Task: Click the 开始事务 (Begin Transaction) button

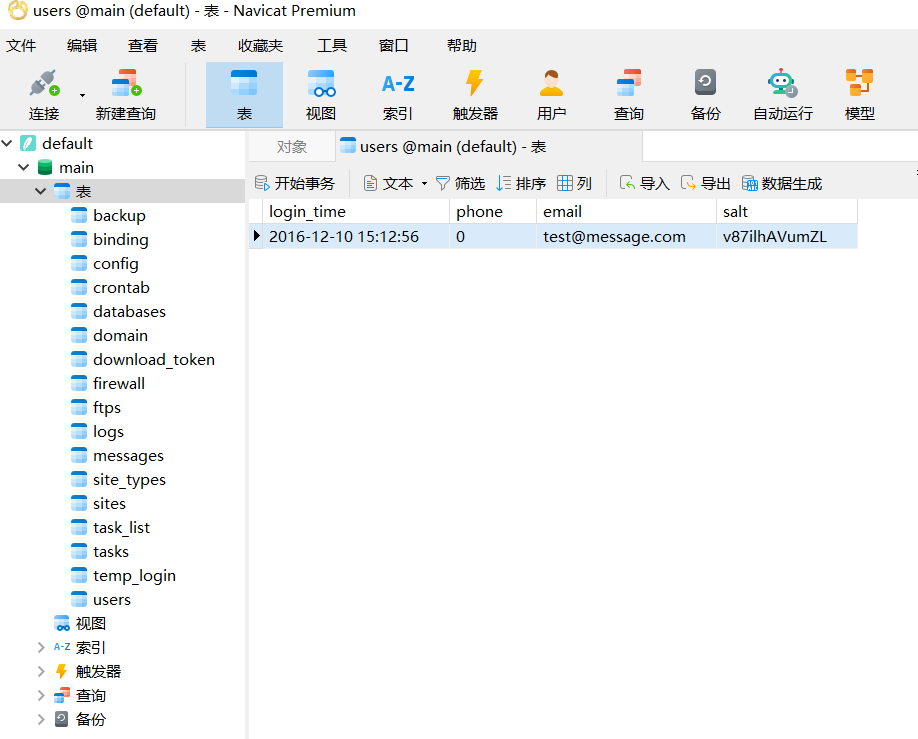Action: 295,184
